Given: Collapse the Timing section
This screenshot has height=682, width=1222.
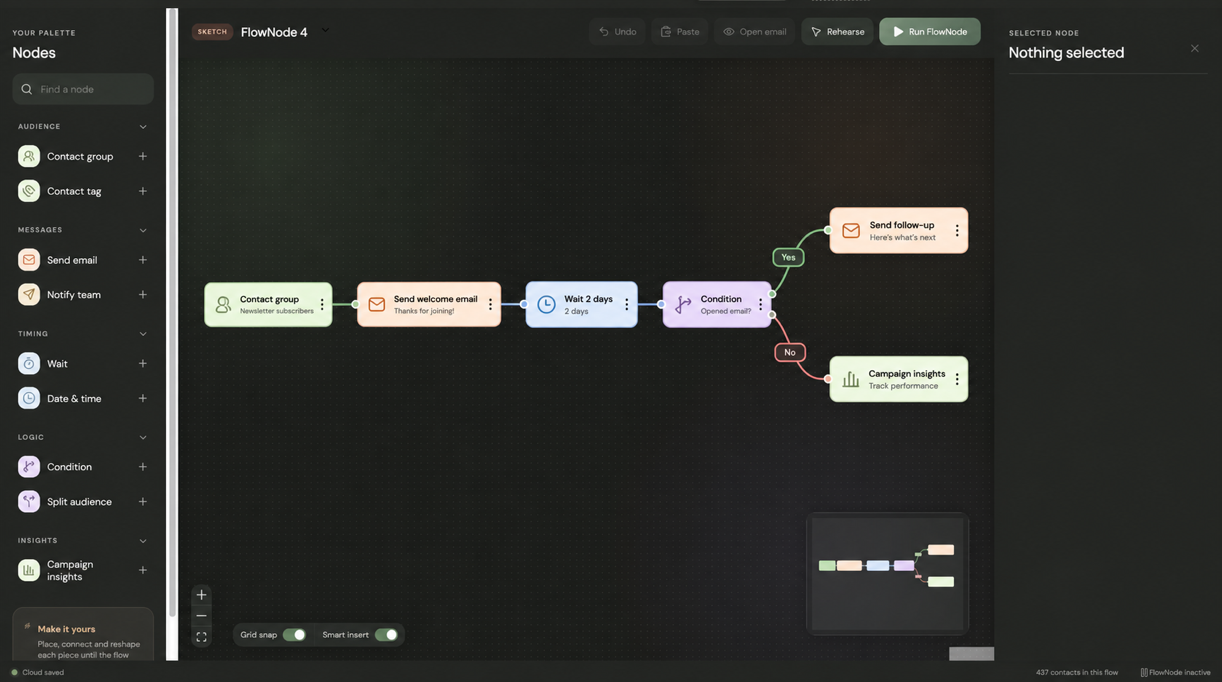Looking at the screenshot, I should pyautogui.click(x=143, y=334).
